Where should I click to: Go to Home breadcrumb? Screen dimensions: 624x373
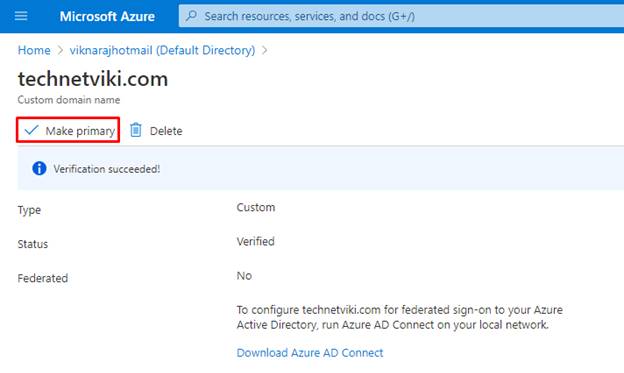(x=34, y=50)
